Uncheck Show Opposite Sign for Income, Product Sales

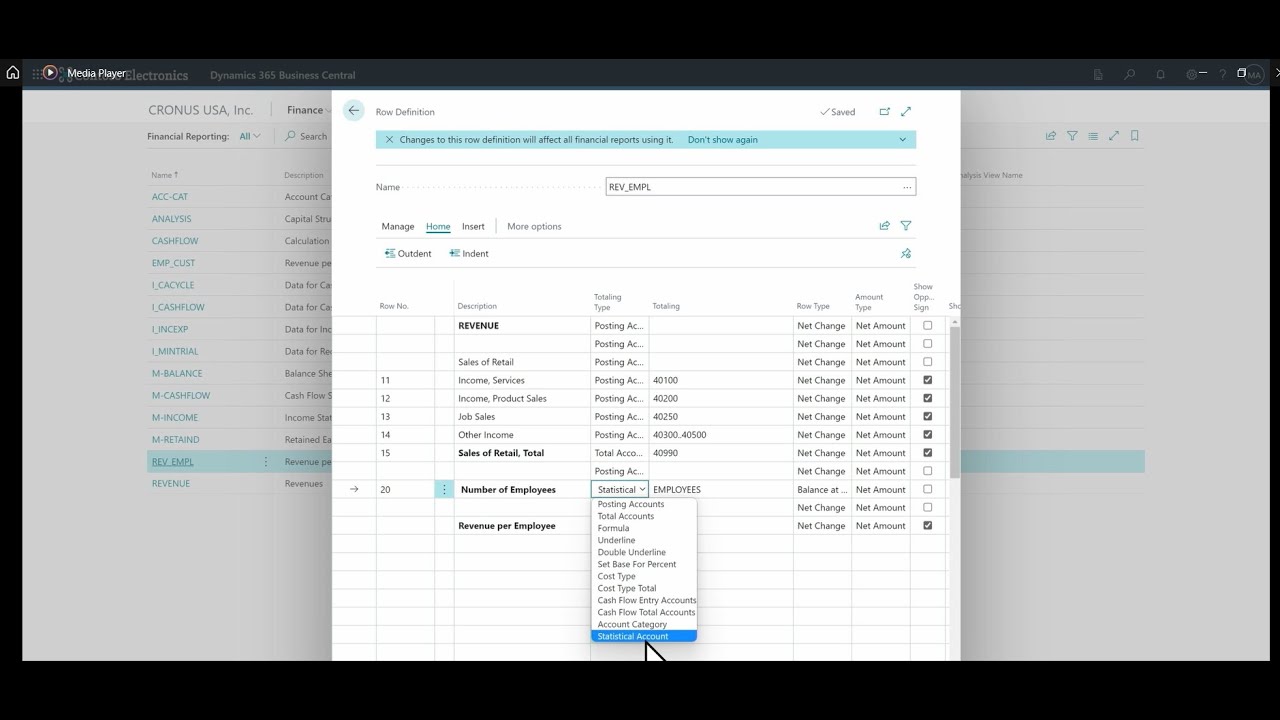point(928,398)
